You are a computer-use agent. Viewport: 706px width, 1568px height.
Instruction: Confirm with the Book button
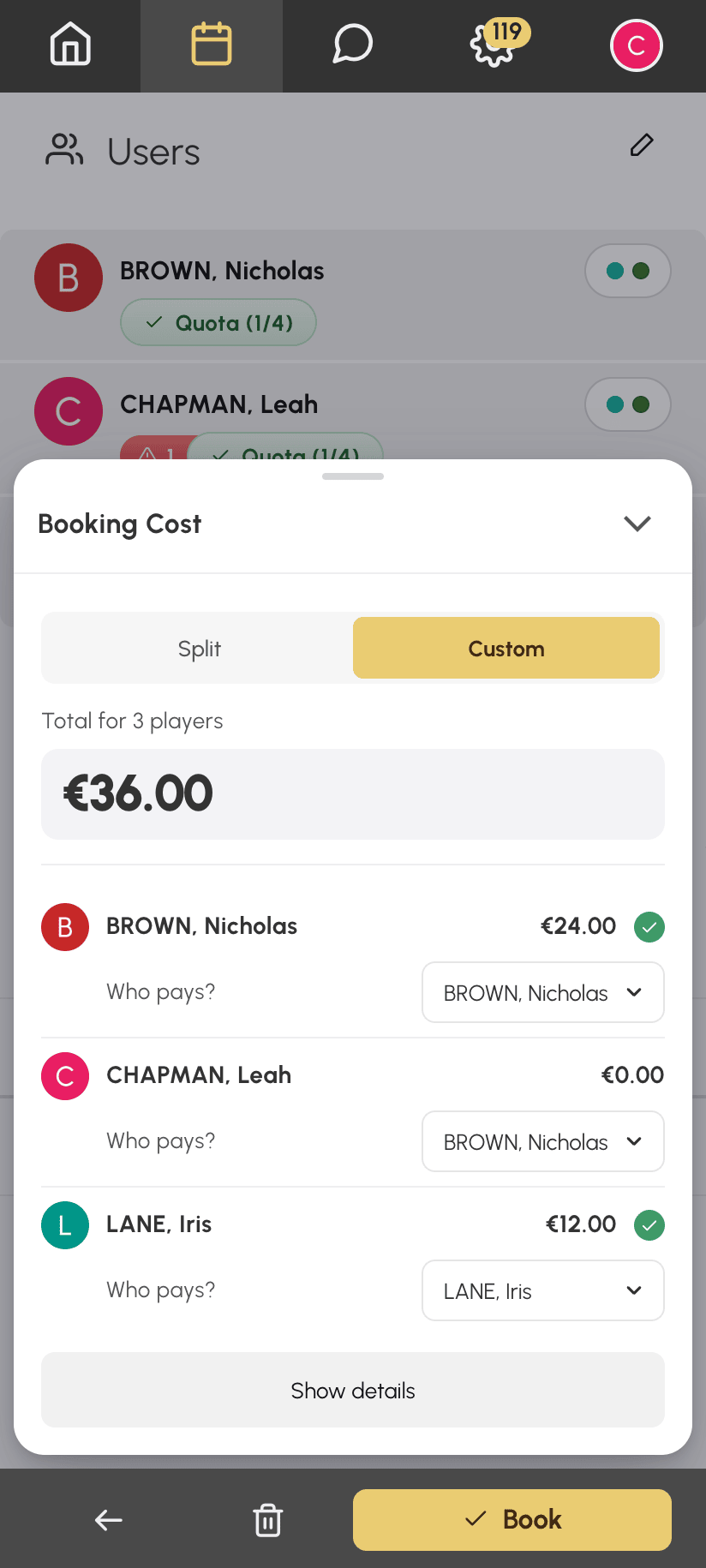[x=512, y=1520]
